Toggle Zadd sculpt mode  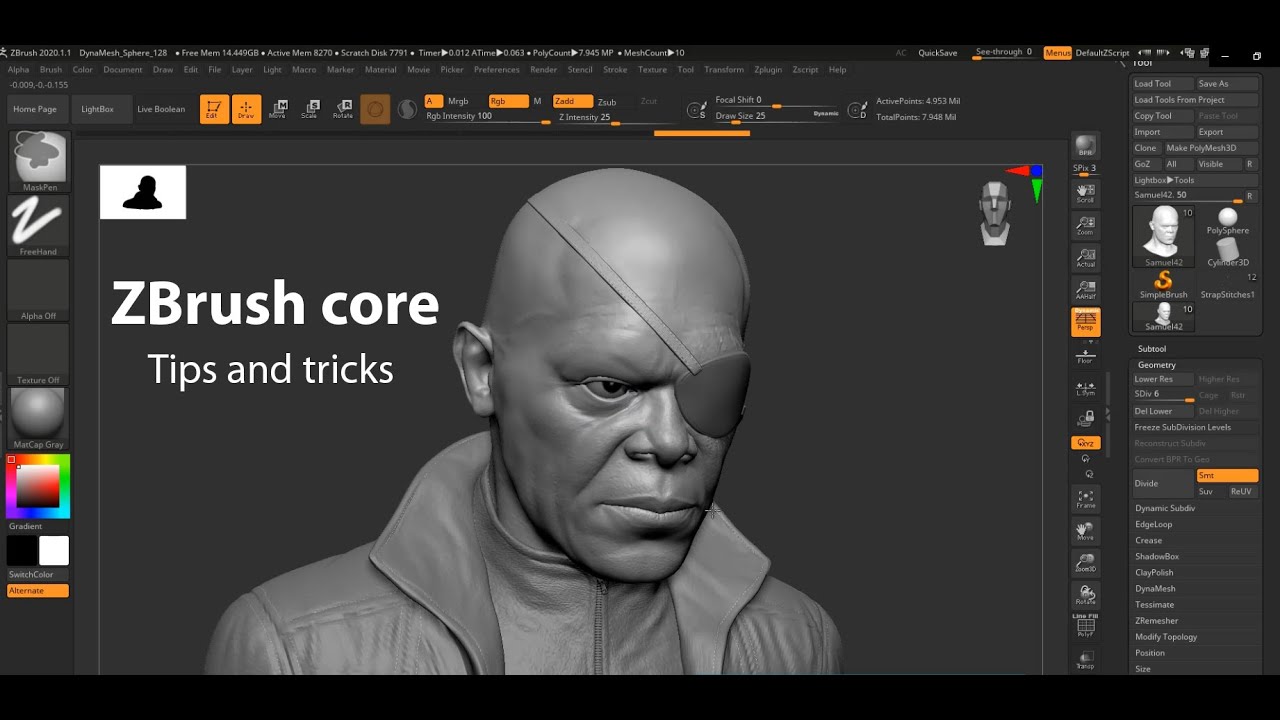click(x=573, y=101)
